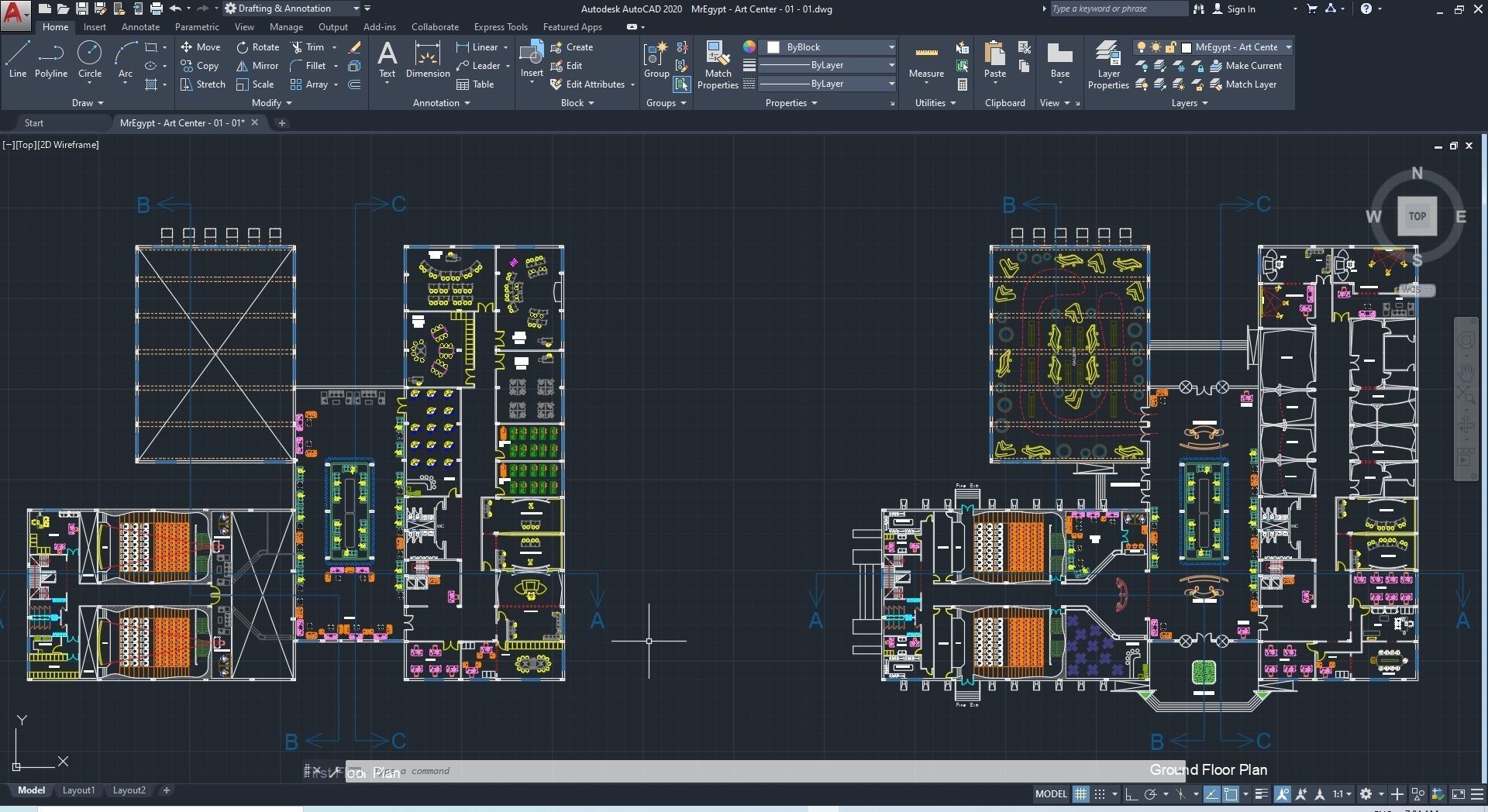Switch to the Annotate ribbon tab

point(140,27)
